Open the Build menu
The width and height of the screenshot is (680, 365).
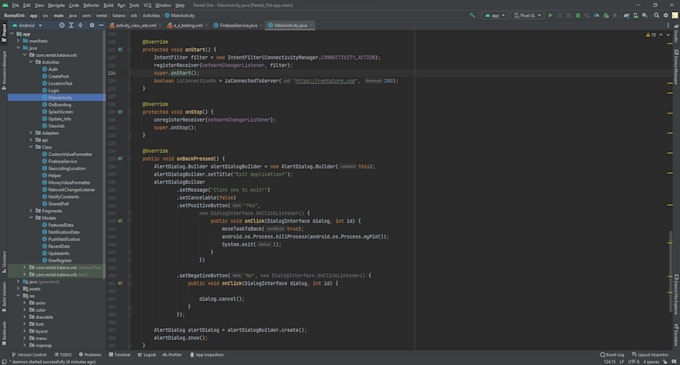108,5
